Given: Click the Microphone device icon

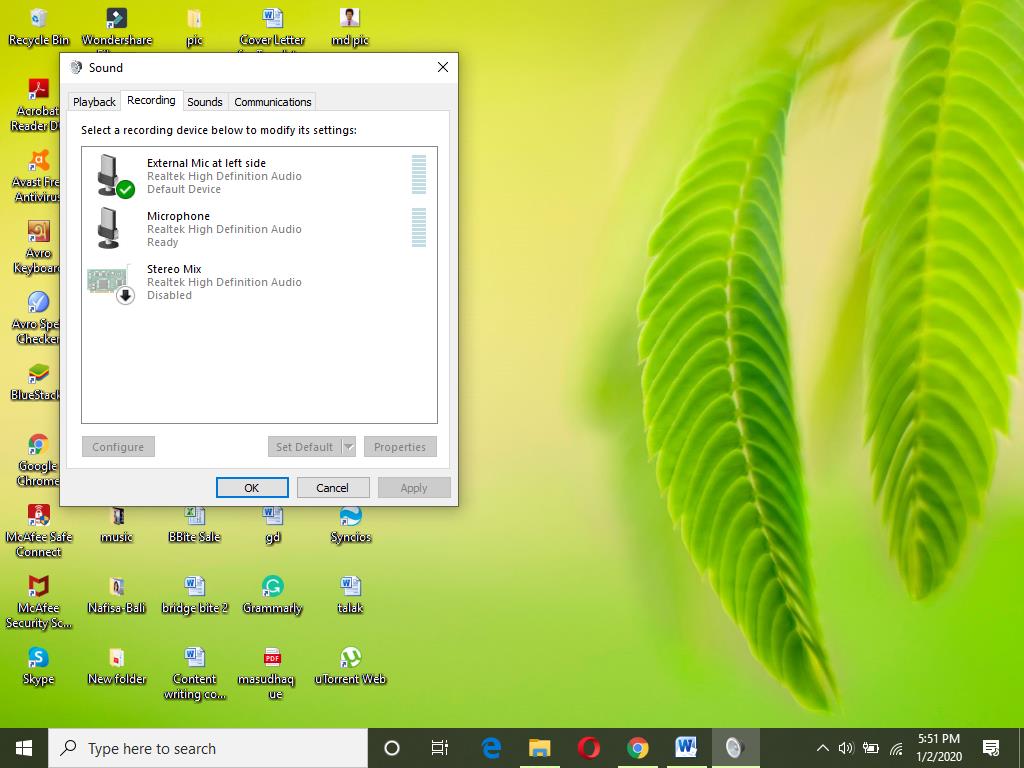Looking at the screenshot, I should click(x=109, y=228).
